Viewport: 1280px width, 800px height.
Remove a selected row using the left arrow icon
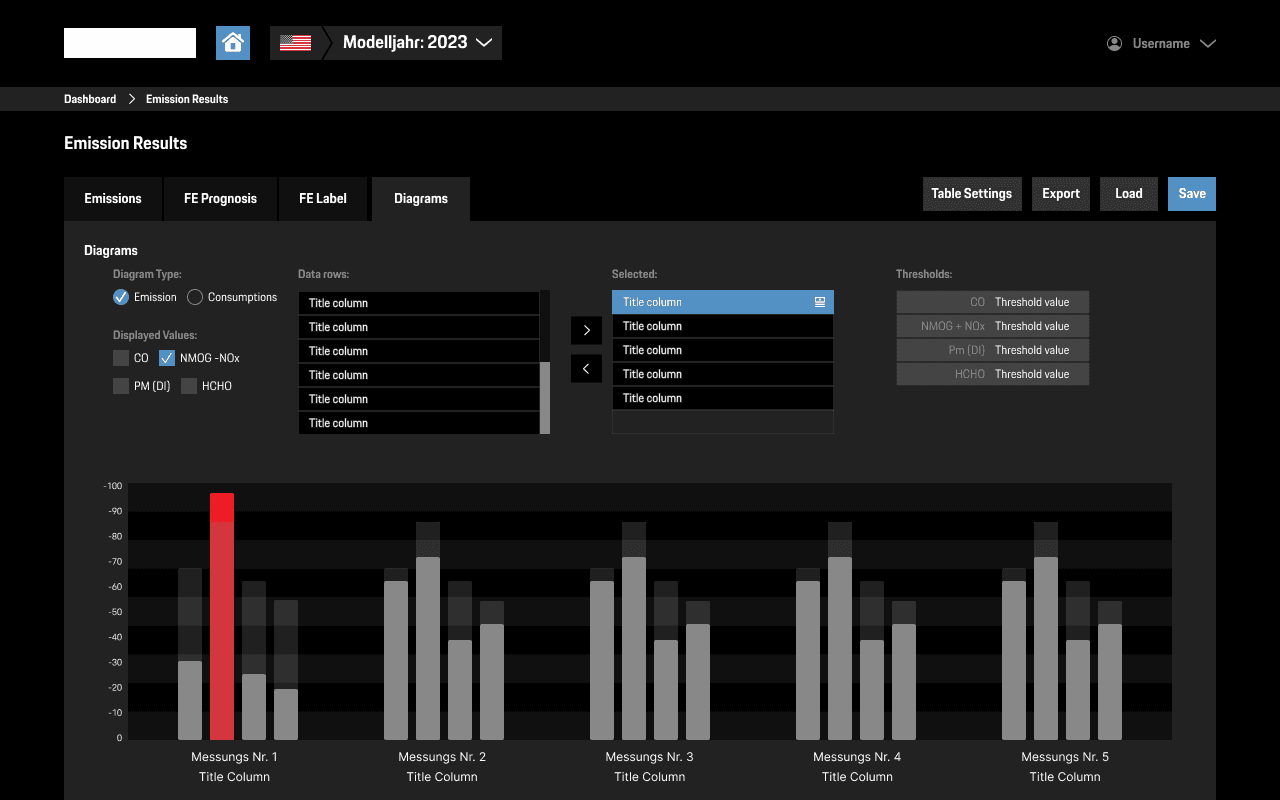[586, 368]
